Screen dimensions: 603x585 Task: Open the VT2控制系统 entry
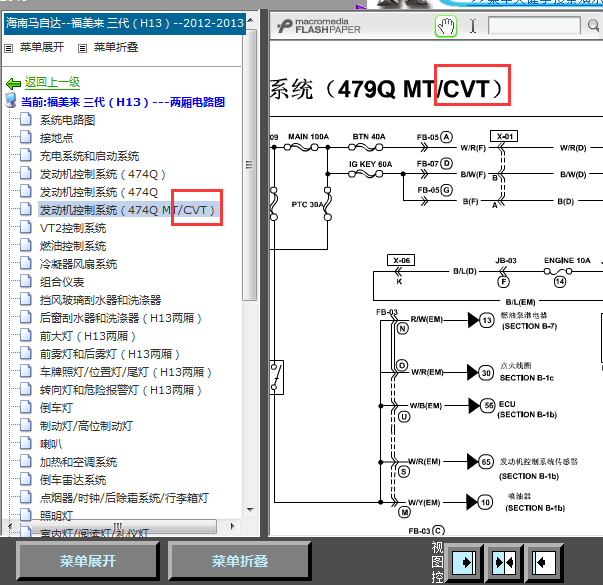73,228
